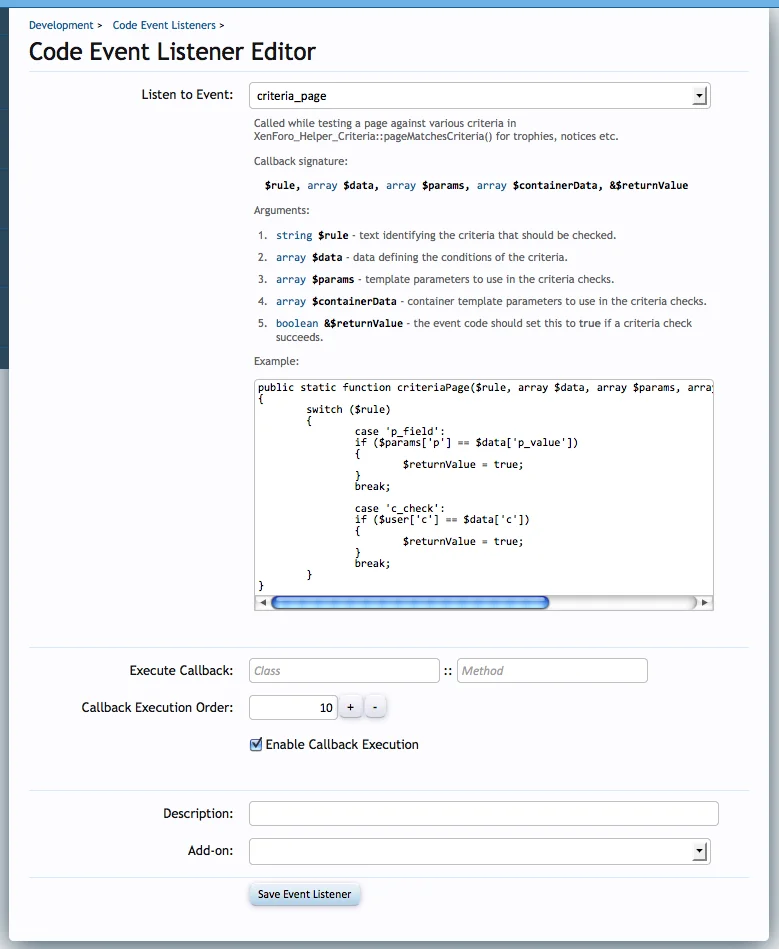
Task: Open the Listen to Event dropdown
Action: coord(479,96)
